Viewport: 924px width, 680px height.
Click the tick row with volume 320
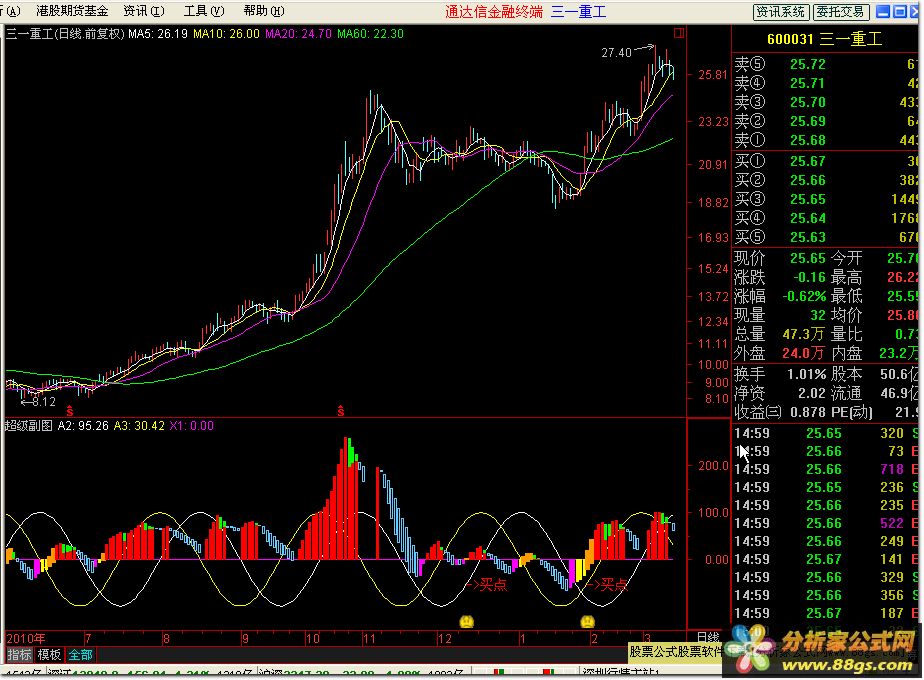point(826,433)
